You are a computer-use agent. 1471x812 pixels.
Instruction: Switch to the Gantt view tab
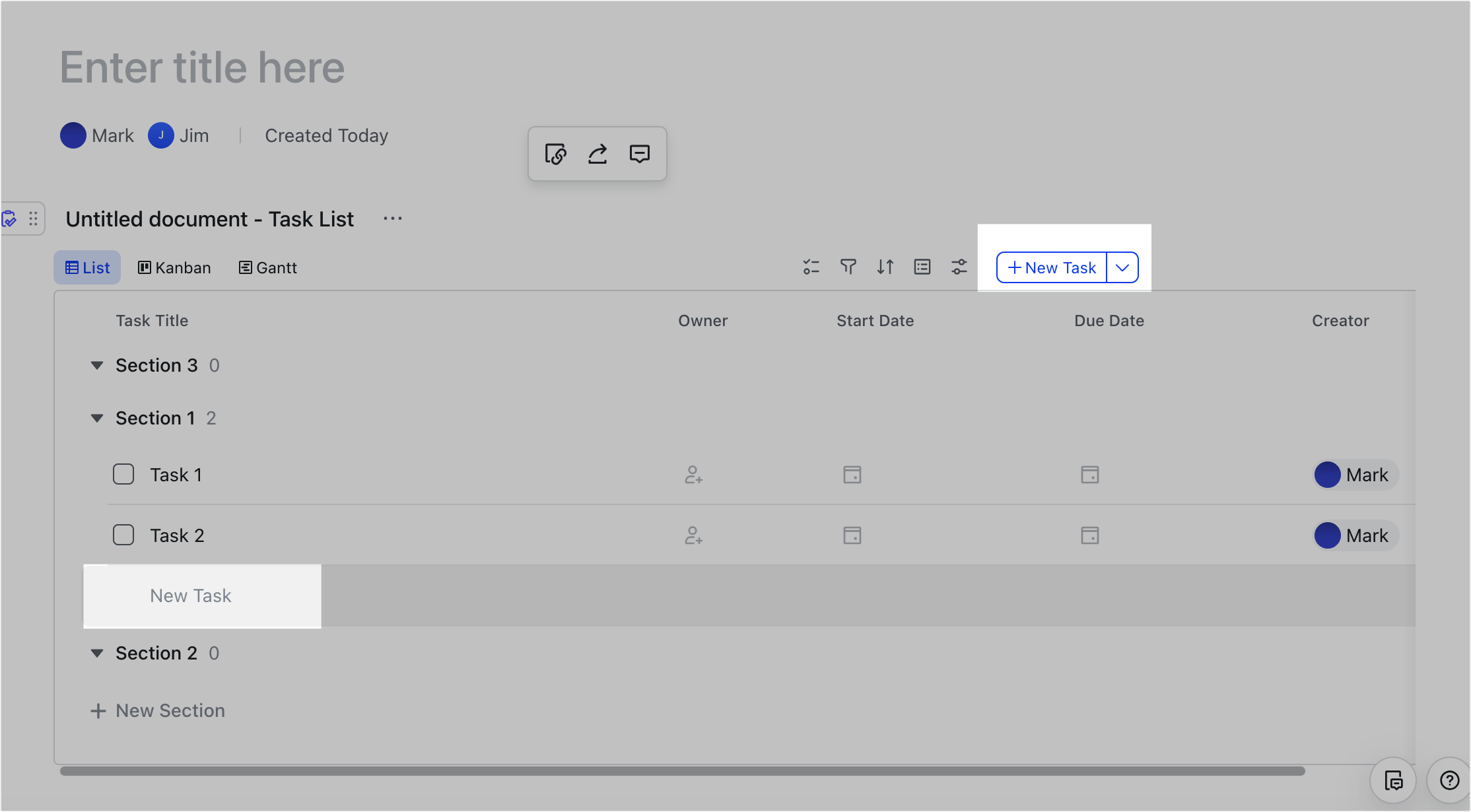click(267, 267)
